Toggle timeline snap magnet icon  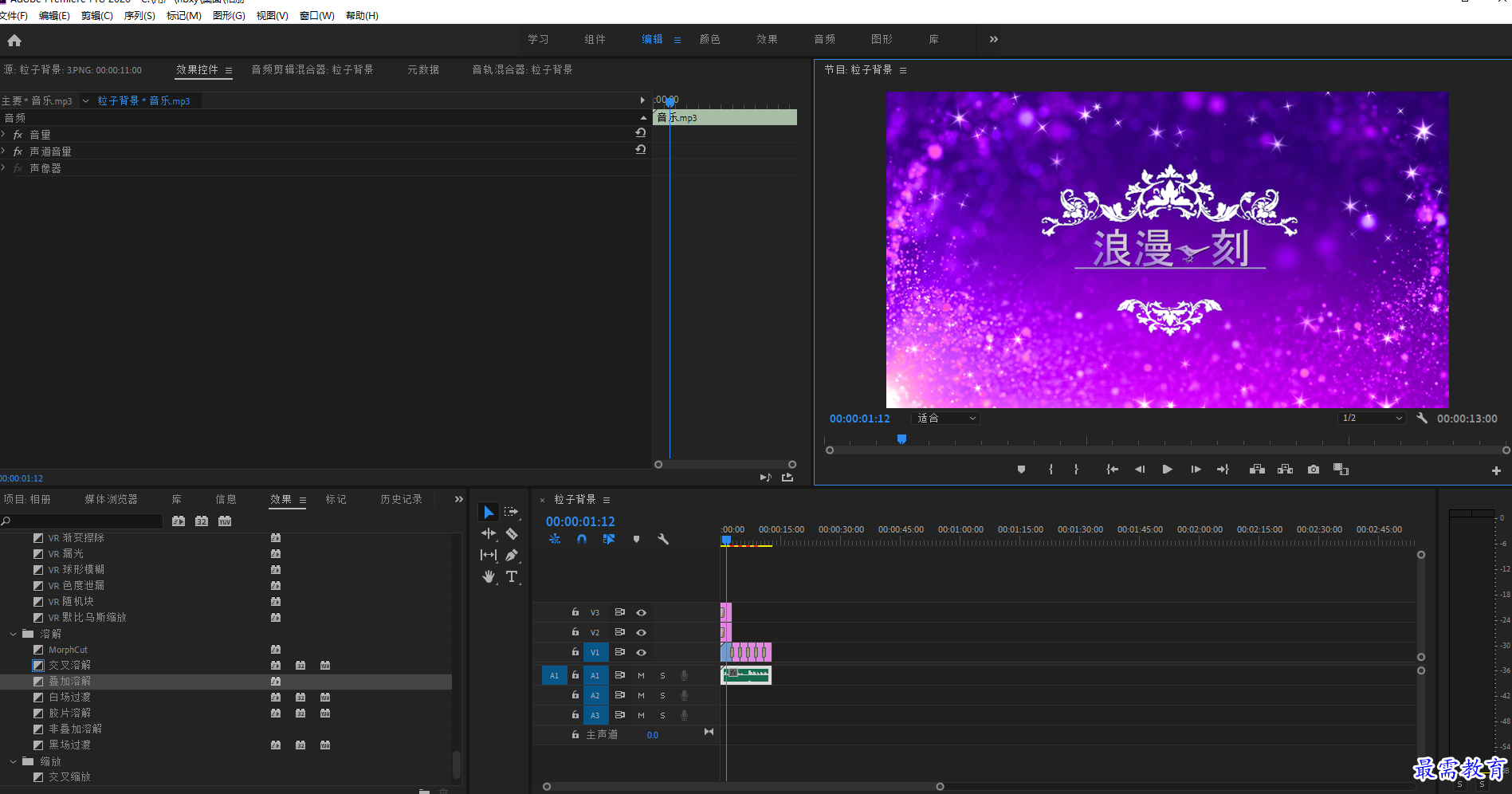tap(582, 539)
